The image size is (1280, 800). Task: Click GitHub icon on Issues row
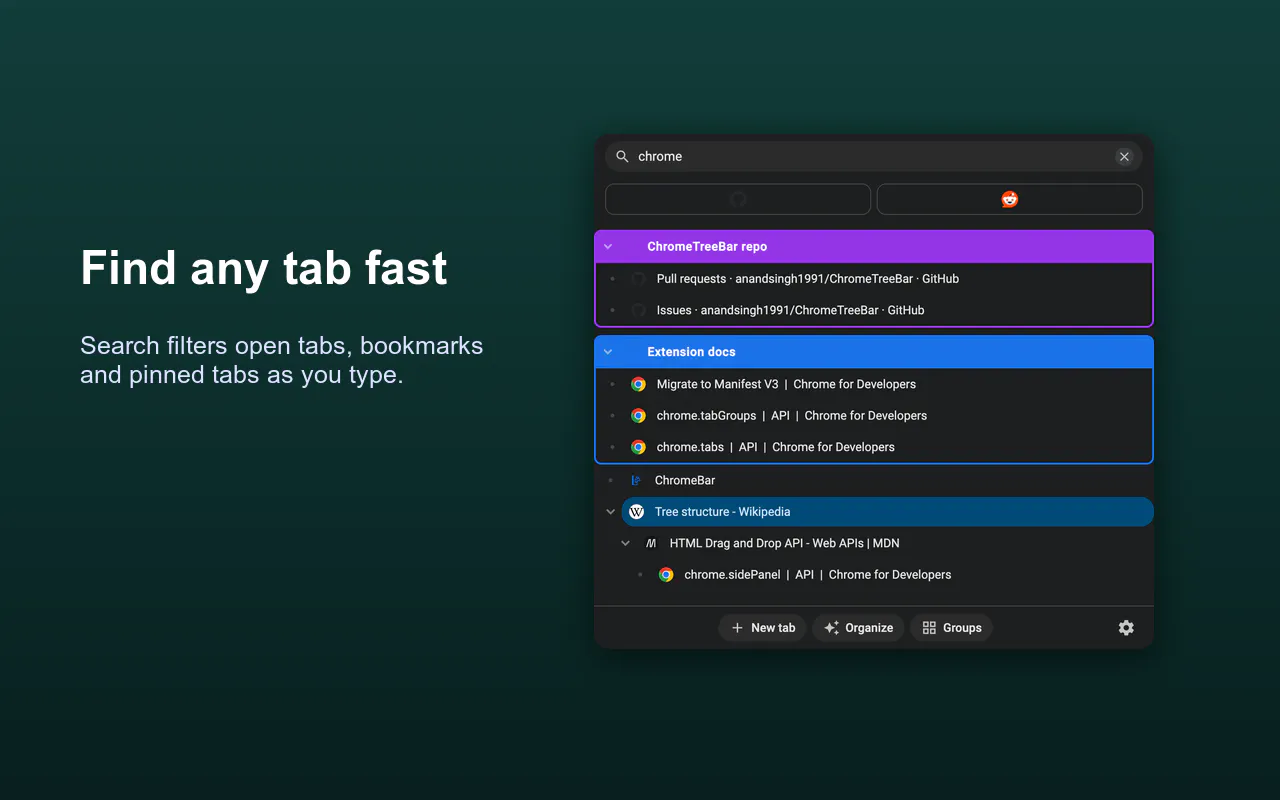coord(638,310)
